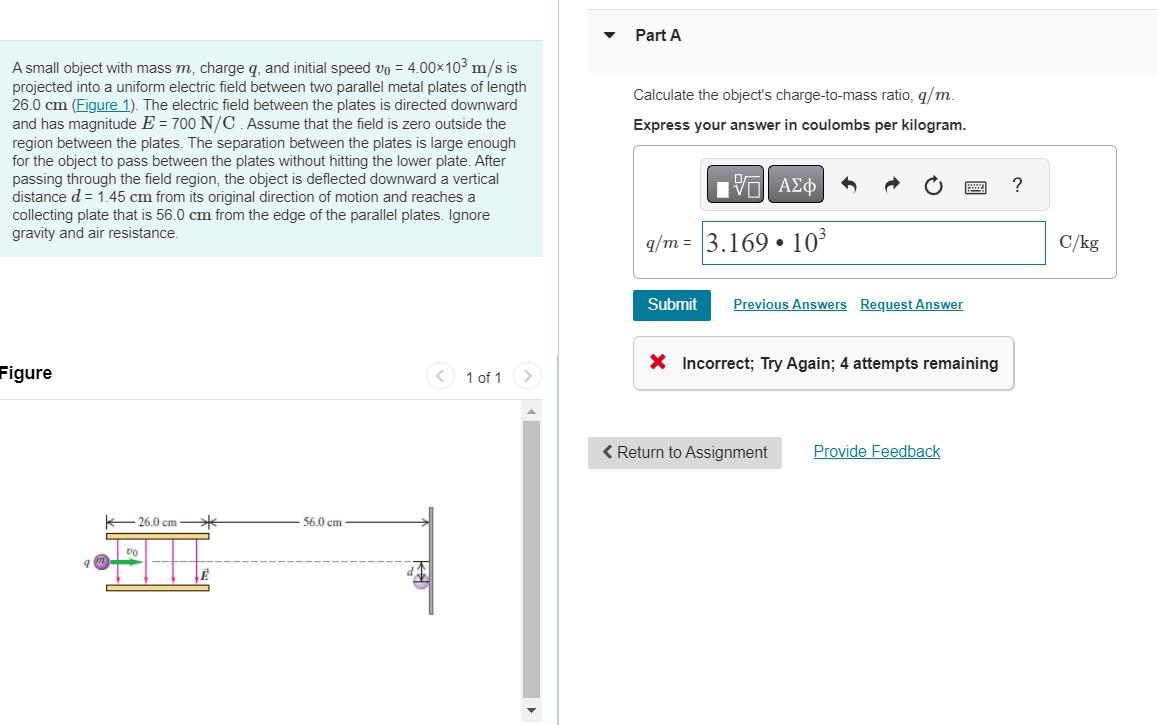Click the Part A header
The image size is (1157, 725).
point(657,34)
